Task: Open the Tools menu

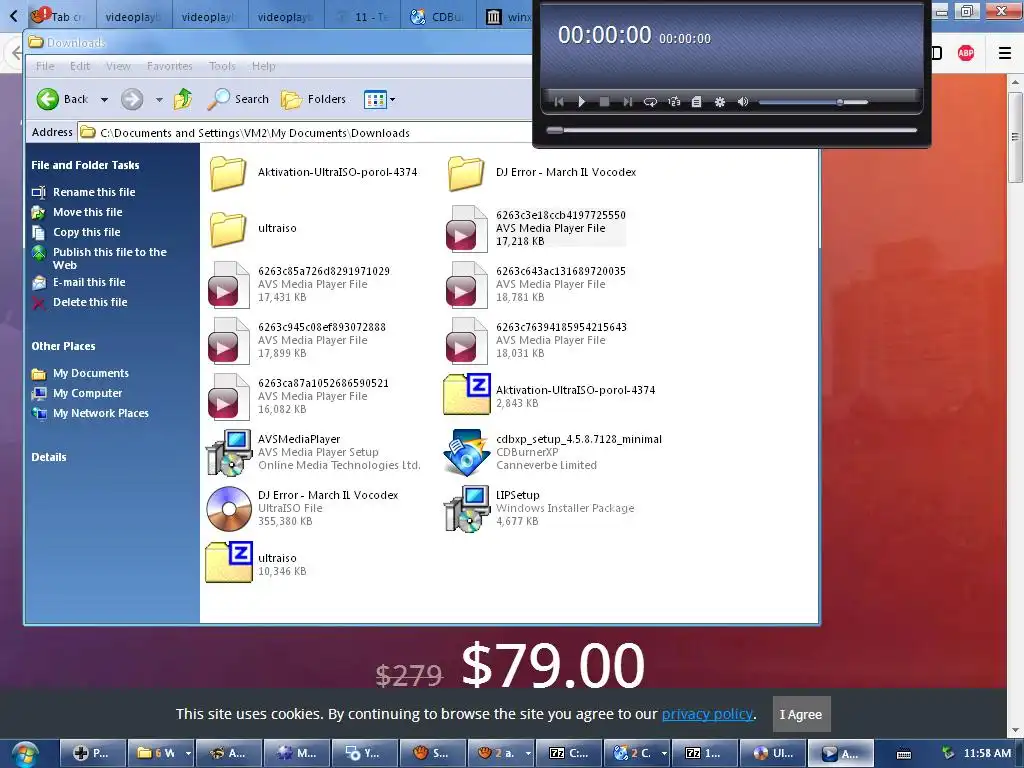Action: (222, 66)
